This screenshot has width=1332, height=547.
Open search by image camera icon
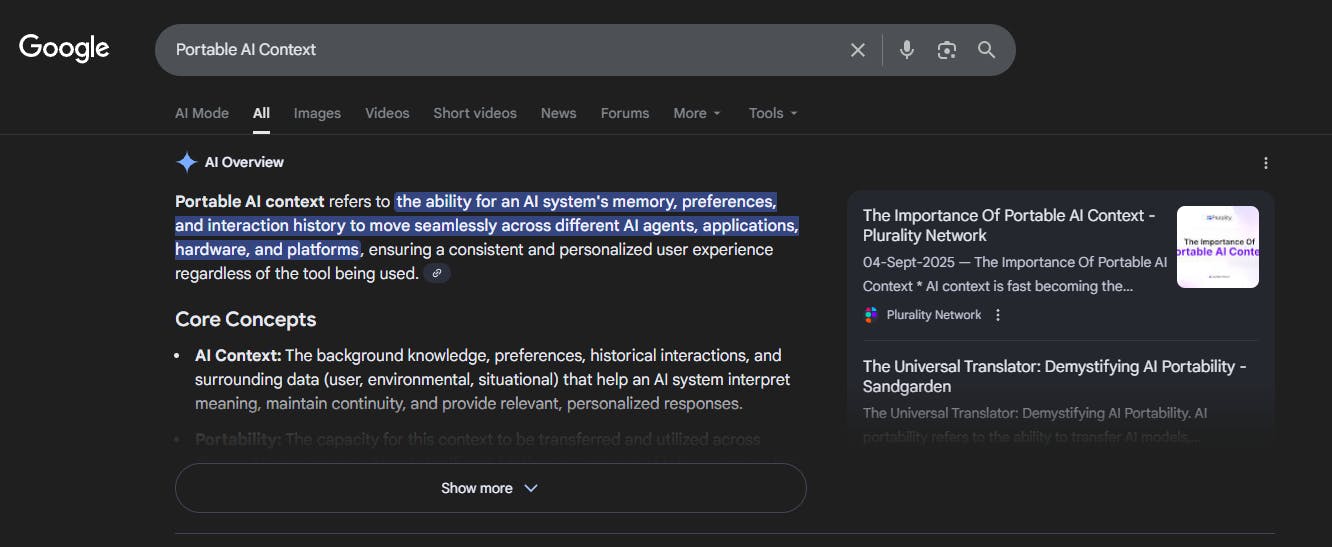click(946, 50)
